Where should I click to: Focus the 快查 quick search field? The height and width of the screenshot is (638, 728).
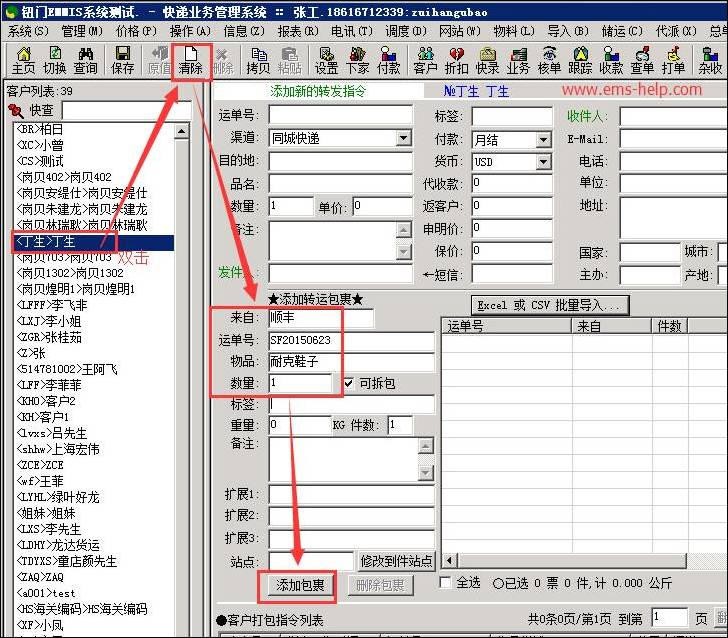(126, 111)
